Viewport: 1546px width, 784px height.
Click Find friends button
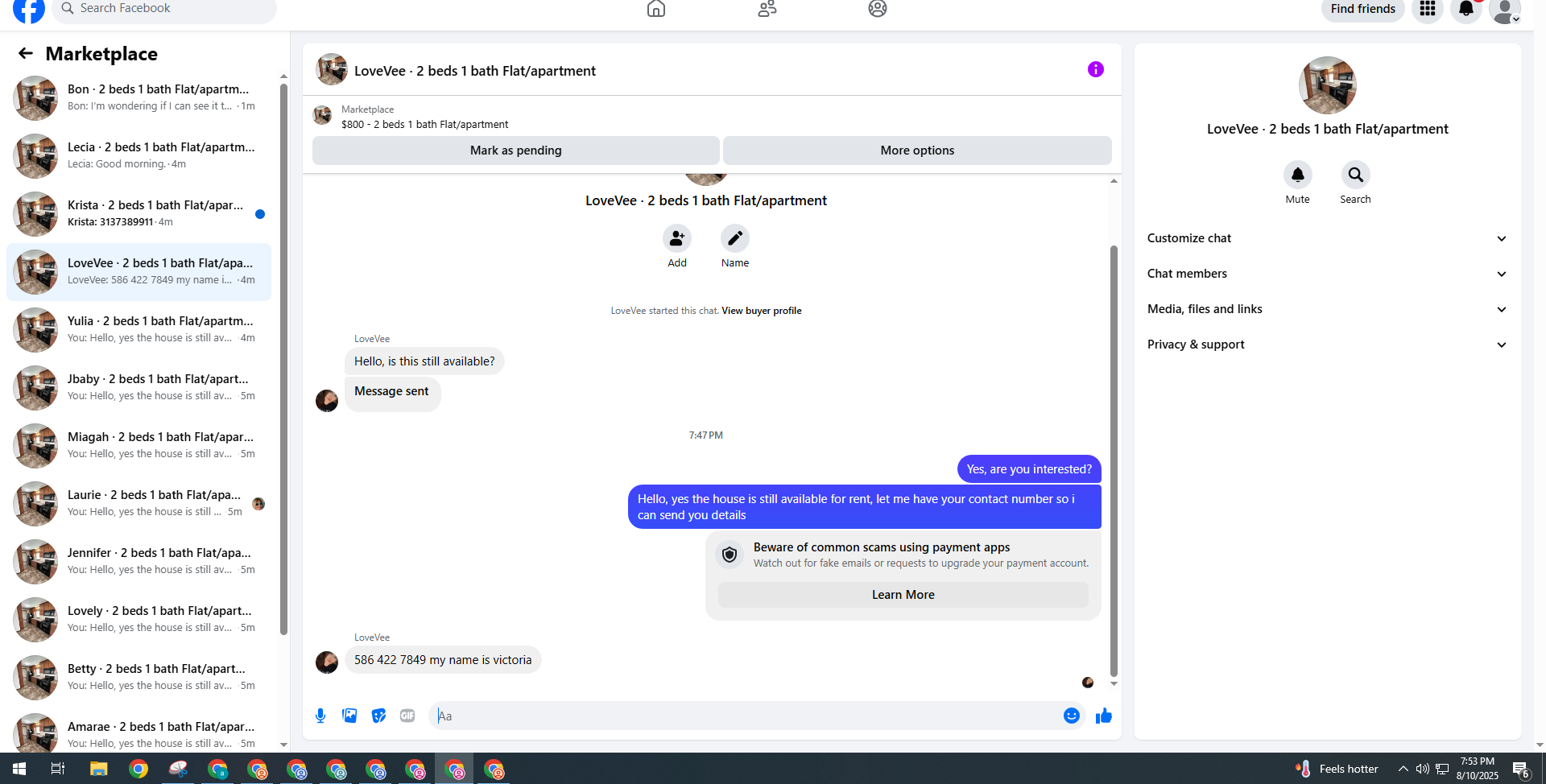pos(1362,9)
